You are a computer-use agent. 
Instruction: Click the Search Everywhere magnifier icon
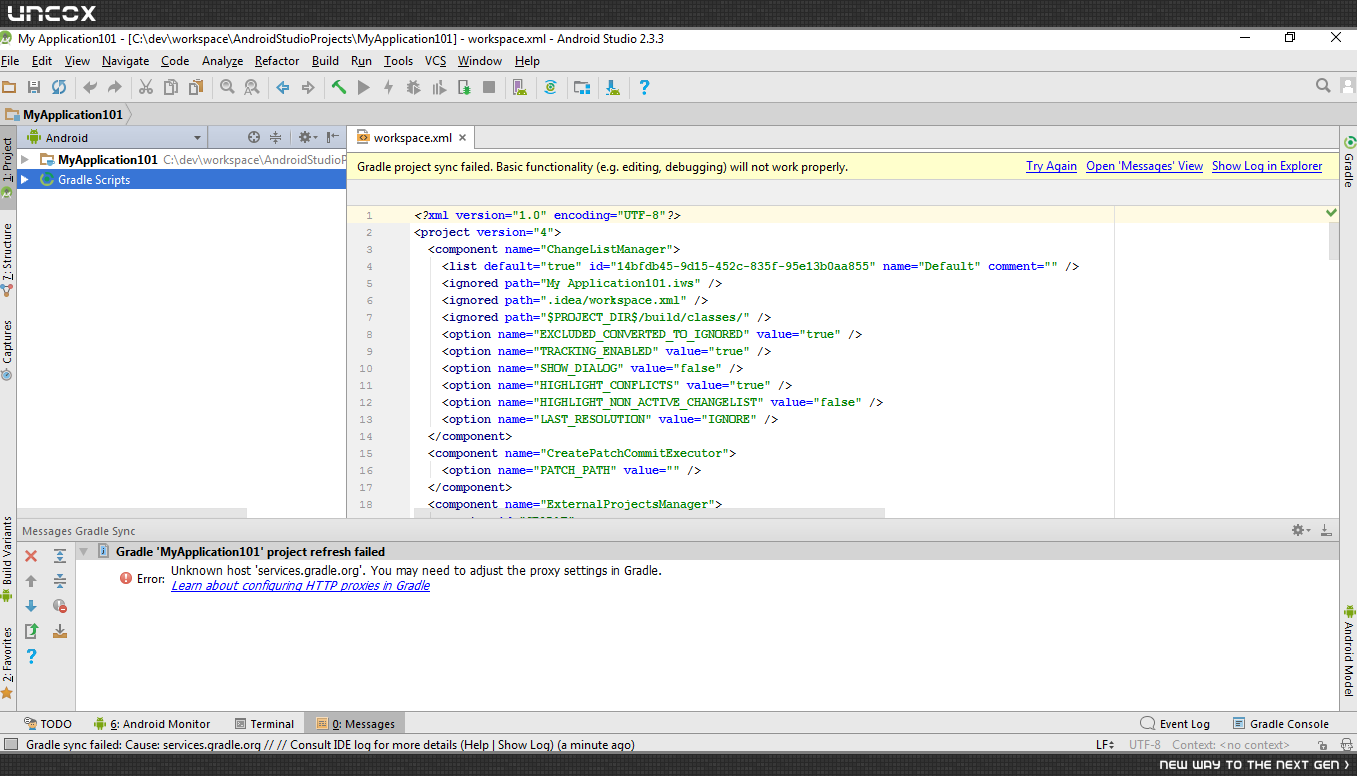pos(1323,87)
